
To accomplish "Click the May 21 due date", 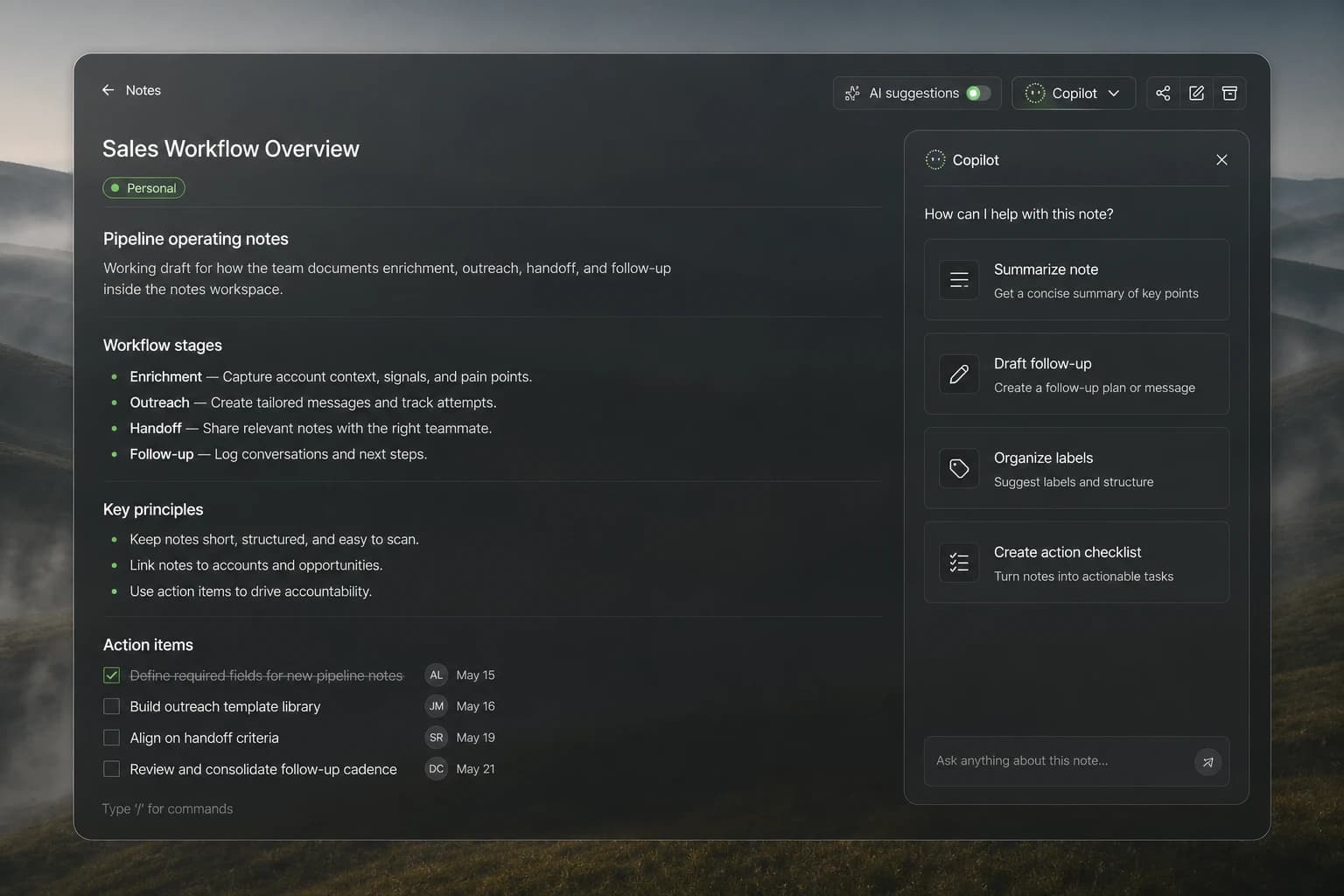I will tap(475, 769).
